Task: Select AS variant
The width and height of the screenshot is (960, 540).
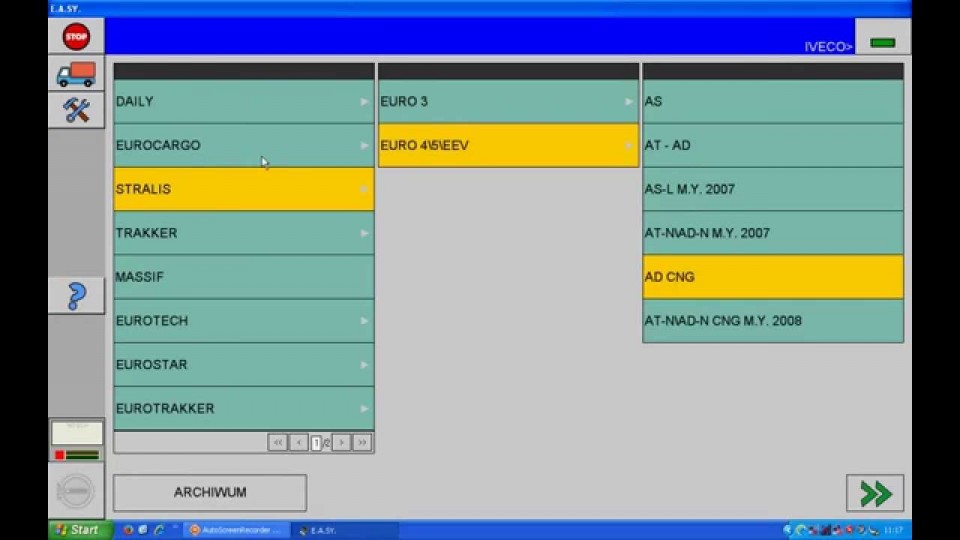Action: [x=773, y=102]
